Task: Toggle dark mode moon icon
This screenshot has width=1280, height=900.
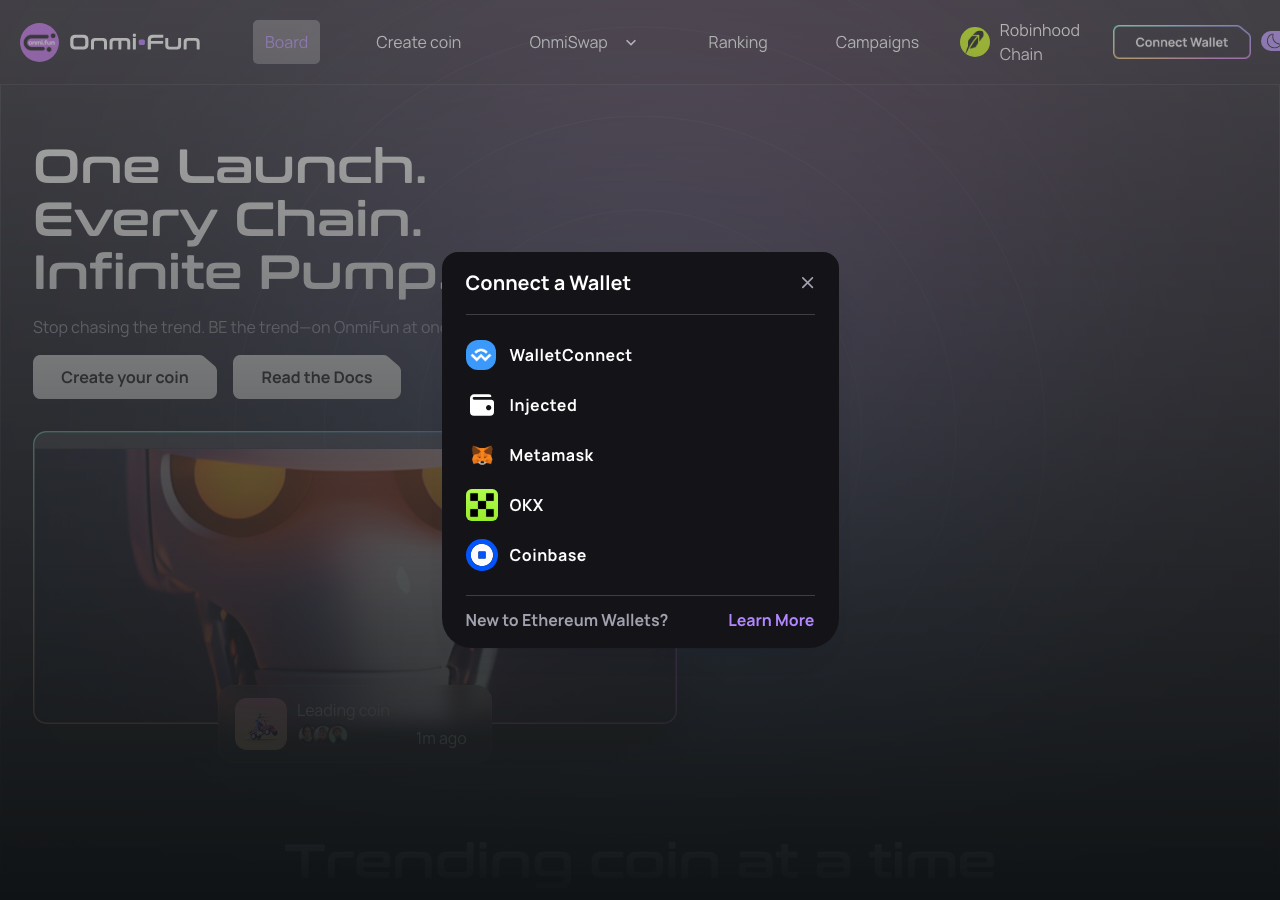Action: pyautogui.click(x=1271, y=42)
